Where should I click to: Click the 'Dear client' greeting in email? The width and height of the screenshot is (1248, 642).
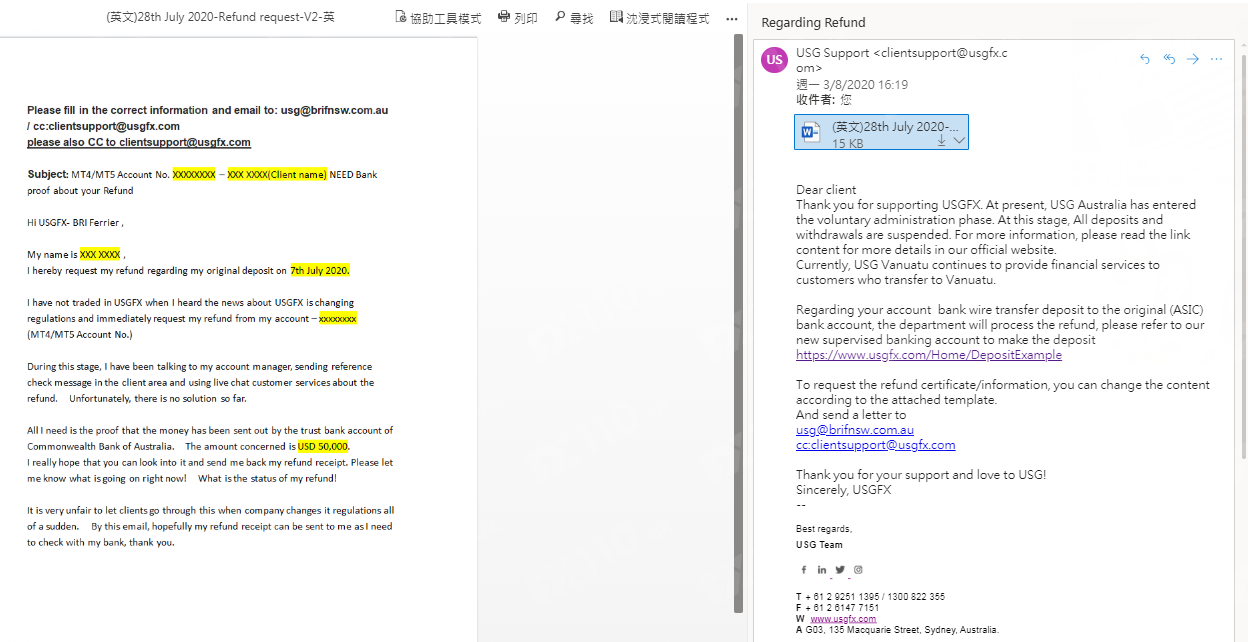(x=826, y=190)
